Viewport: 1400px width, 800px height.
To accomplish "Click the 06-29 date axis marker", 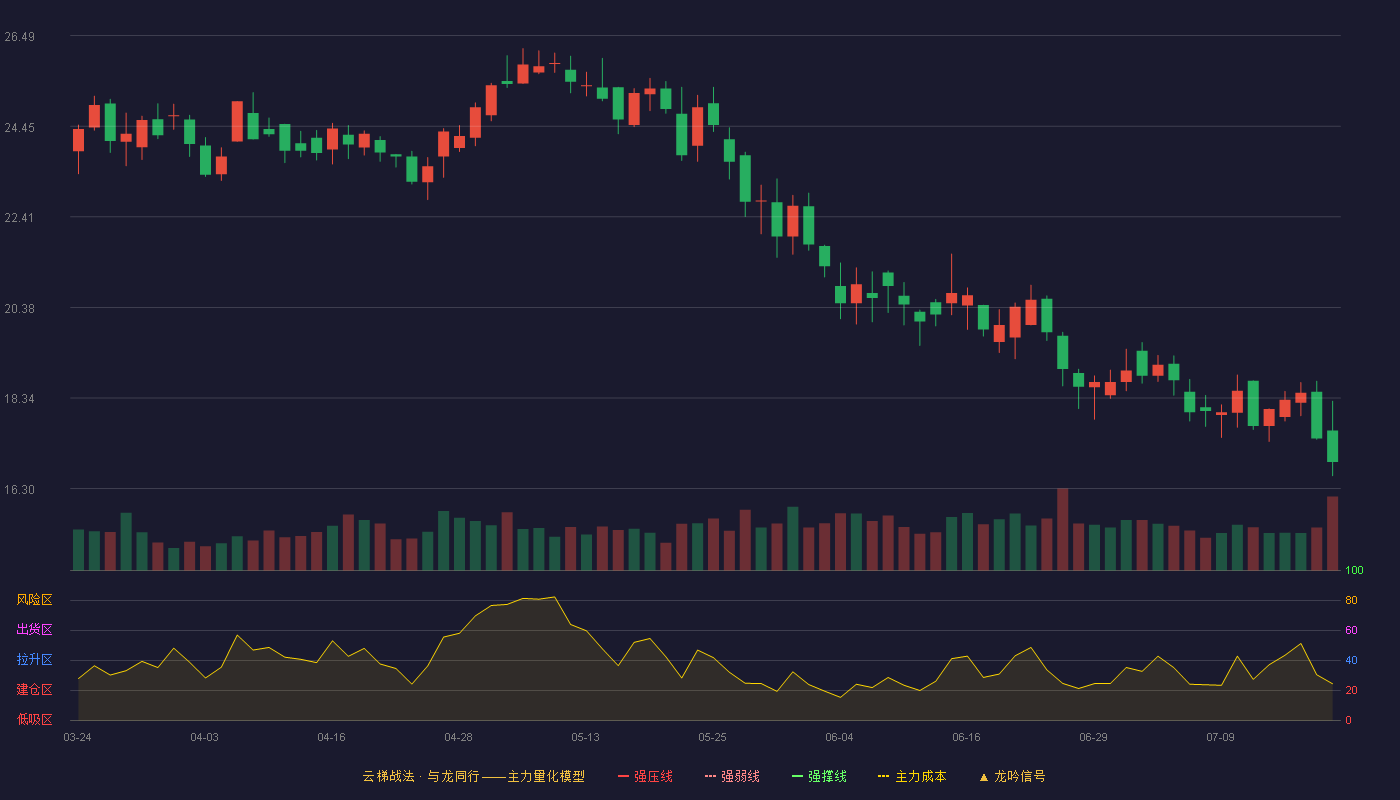I will click(1093, 737).
